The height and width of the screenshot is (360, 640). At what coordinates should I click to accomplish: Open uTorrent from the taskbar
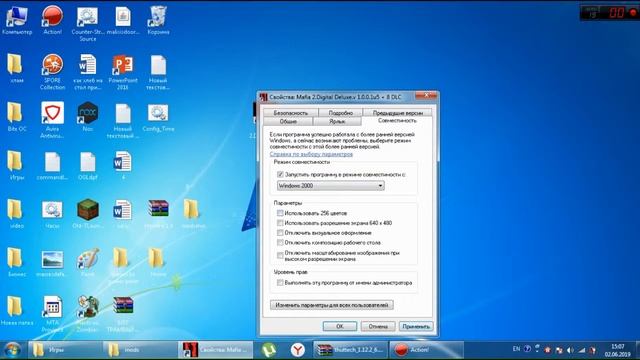pyautogui.click(x=269, y=350)
